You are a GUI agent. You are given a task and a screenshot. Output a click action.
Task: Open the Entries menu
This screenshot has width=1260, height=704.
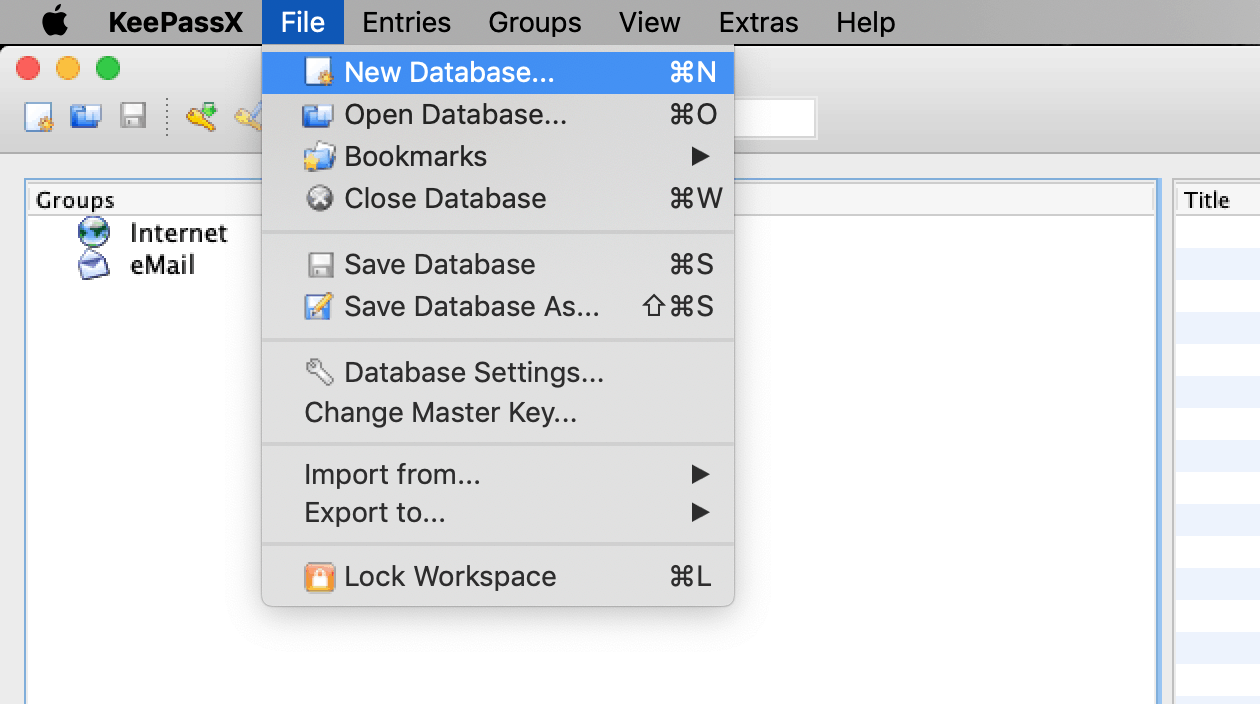tap(406, 22)
